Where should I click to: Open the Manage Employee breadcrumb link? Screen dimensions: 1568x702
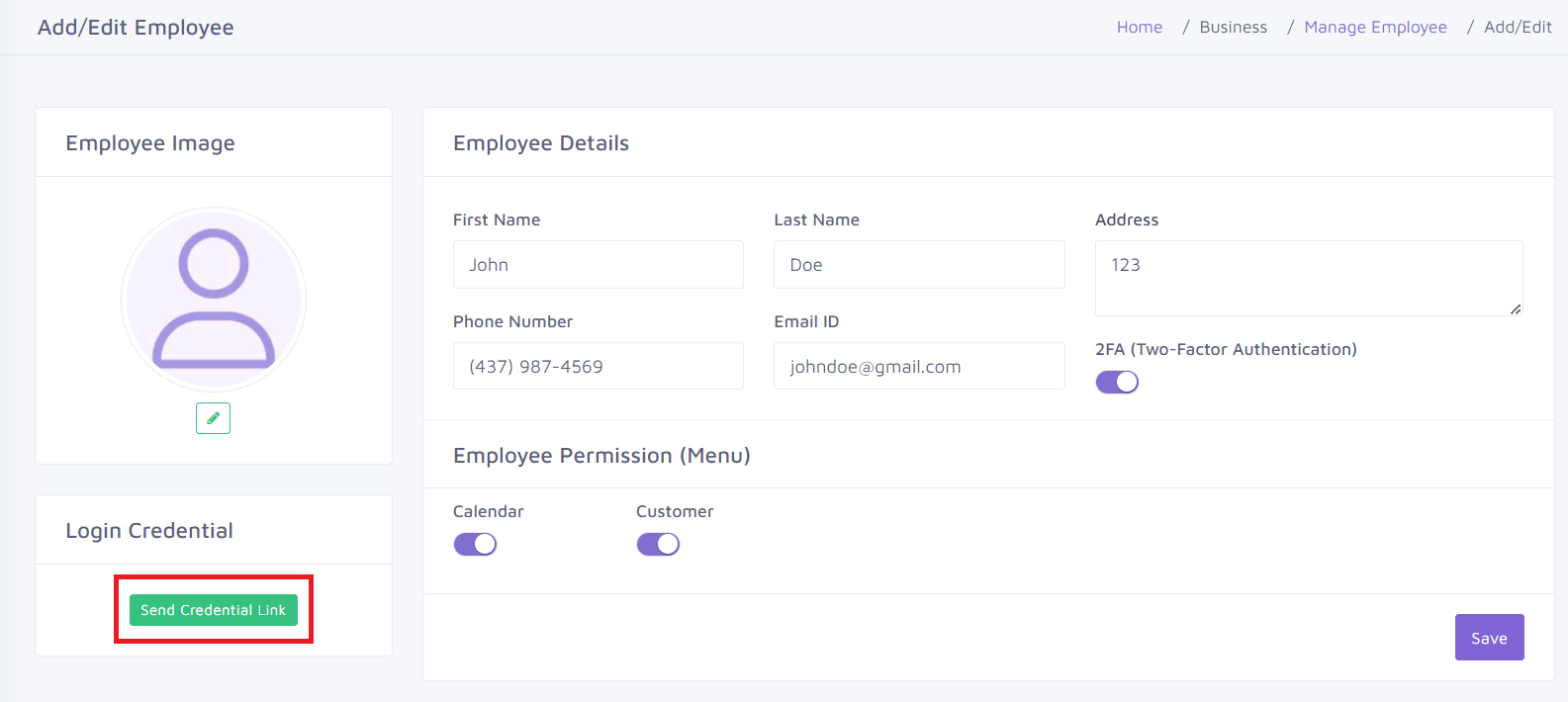(x=1375, y=28)
